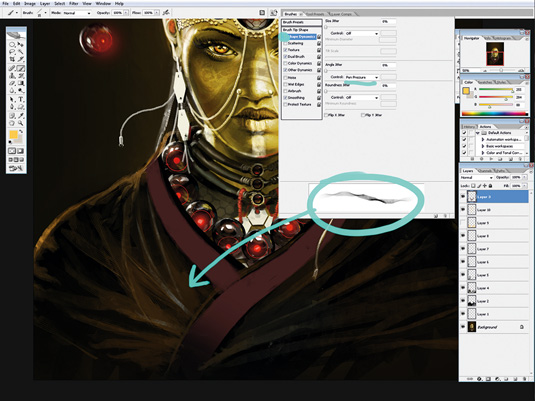Select the Path Selection tool

[x=12, y=100]
